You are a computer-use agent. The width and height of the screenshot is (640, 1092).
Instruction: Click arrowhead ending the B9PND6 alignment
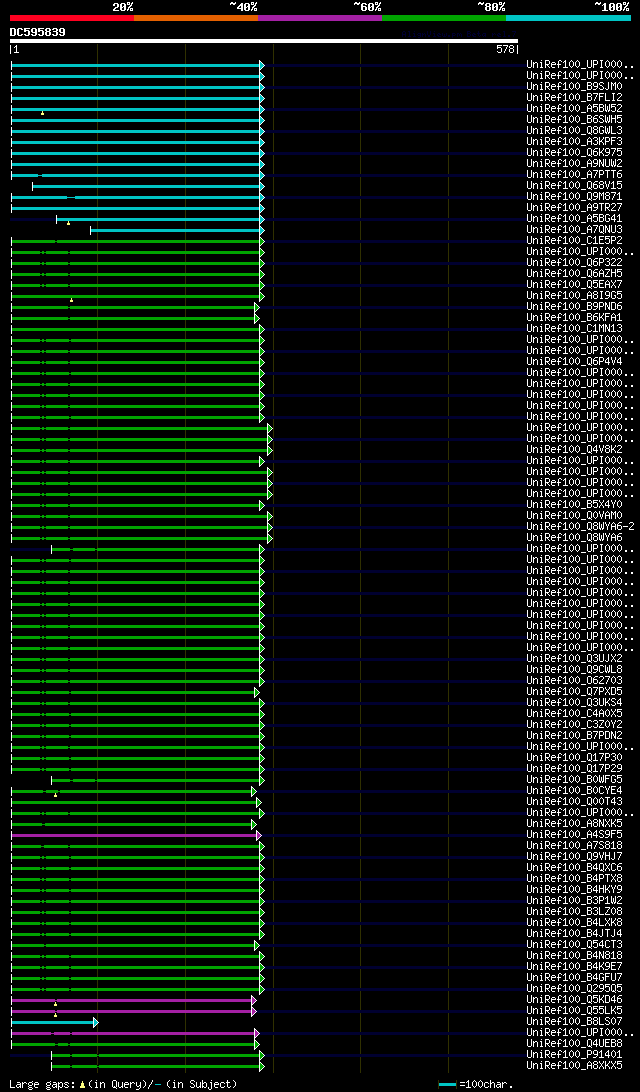tap(257, 307)
